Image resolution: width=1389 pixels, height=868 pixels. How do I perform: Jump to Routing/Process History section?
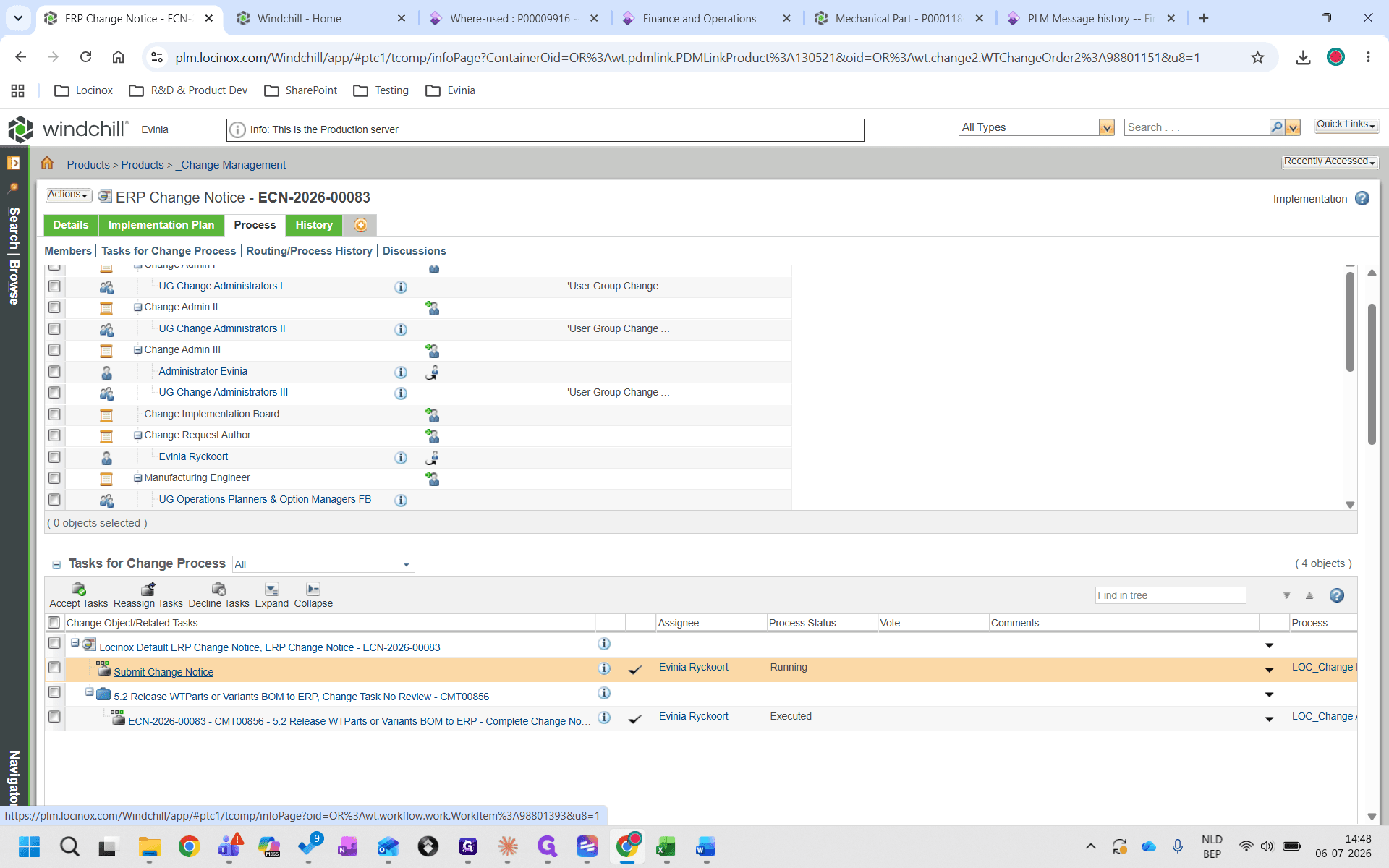click(309, 251)
